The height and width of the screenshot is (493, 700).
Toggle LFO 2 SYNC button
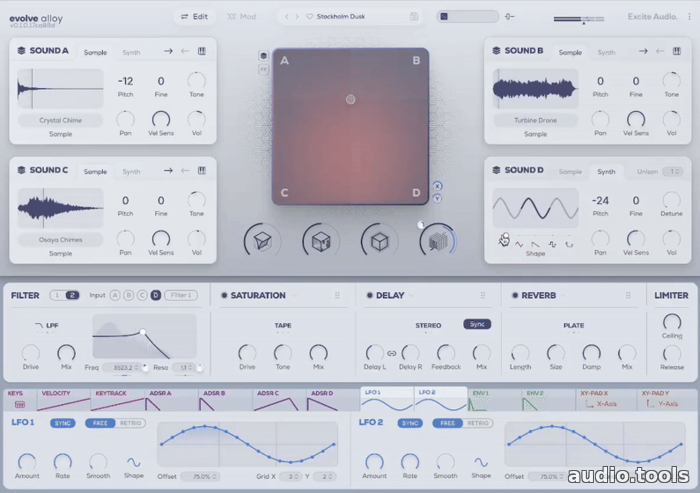tap(410, 423)
